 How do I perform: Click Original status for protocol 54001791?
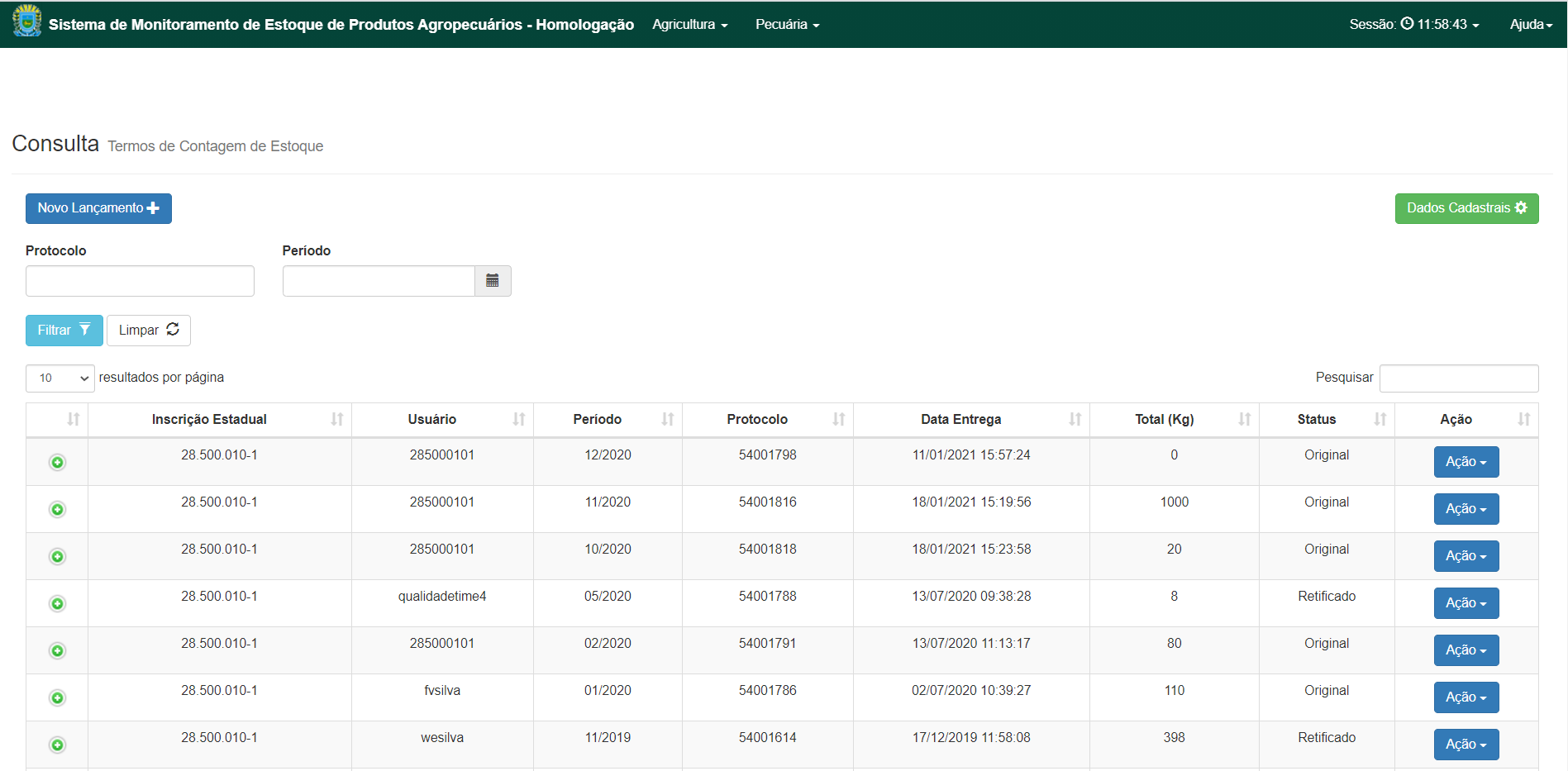pos(1327,644)
